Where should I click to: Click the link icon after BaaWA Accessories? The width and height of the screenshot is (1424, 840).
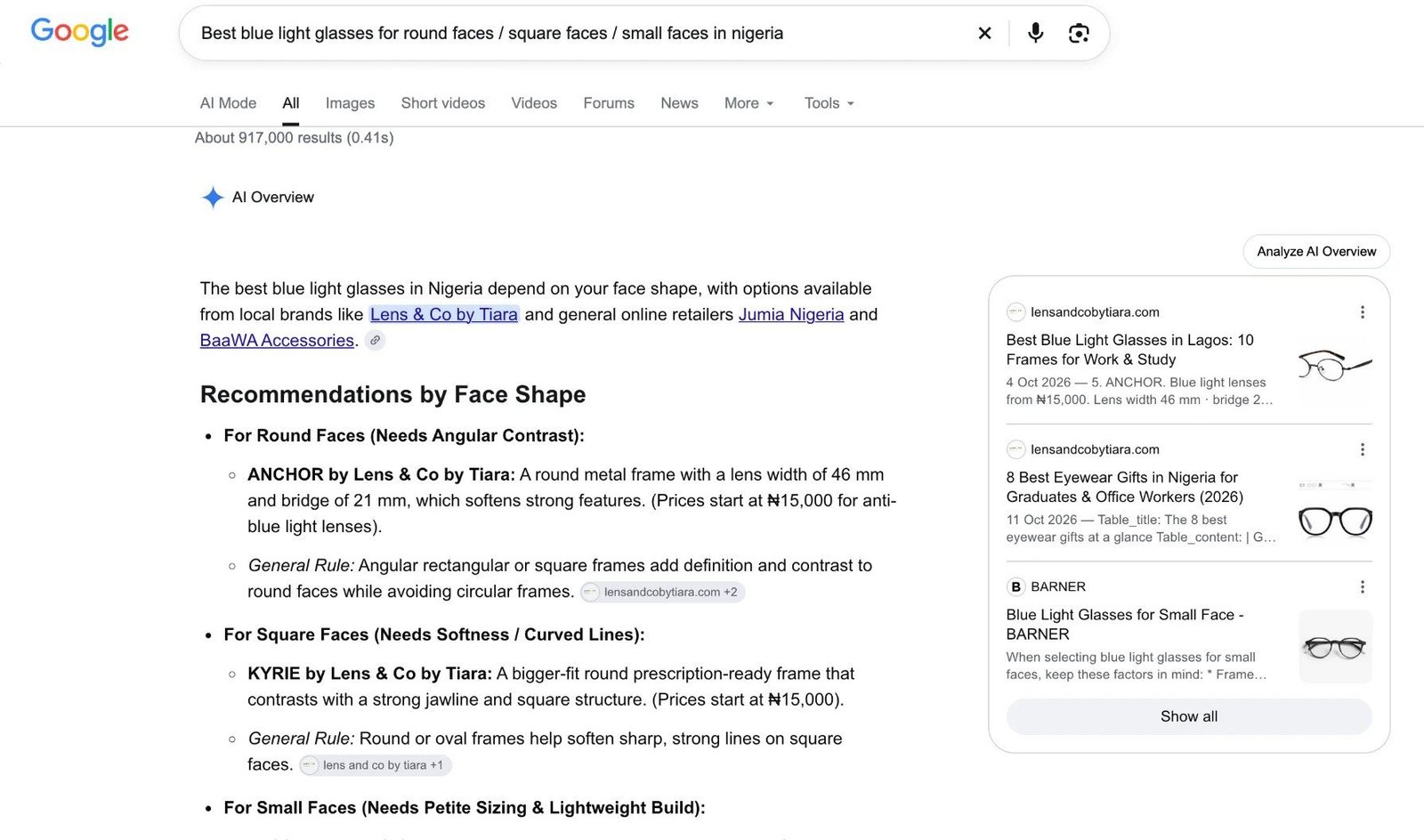376,340
